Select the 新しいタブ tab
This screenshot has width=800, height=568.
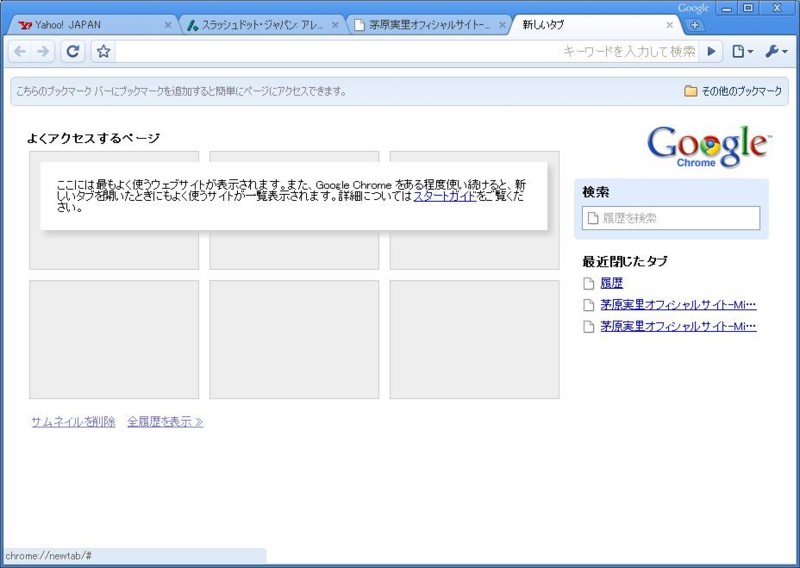coord(592,25)
